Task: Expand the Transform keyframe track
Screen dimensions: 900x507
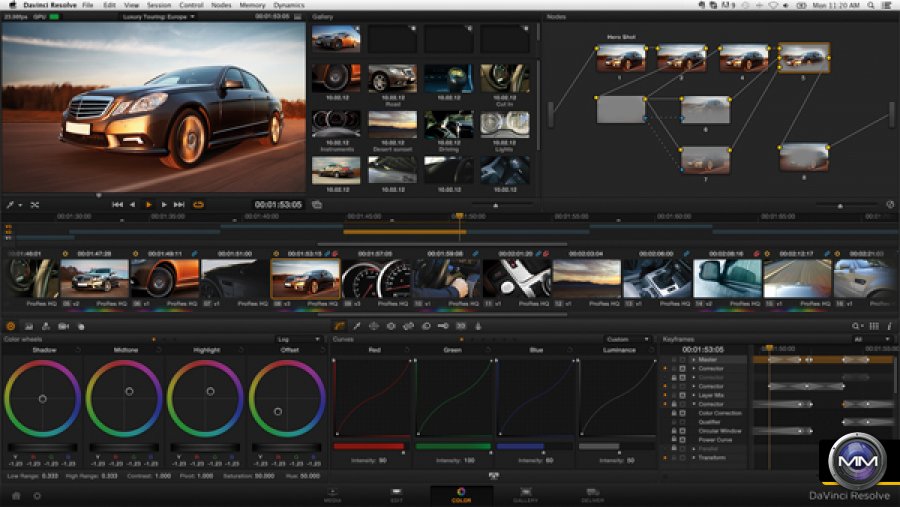Action: 692,458
